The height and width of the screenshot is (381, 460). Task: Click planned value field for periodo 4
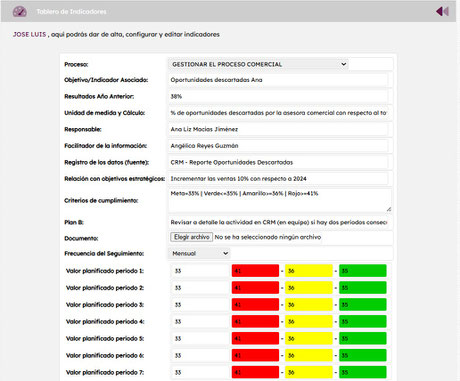(x=200, y=322)
